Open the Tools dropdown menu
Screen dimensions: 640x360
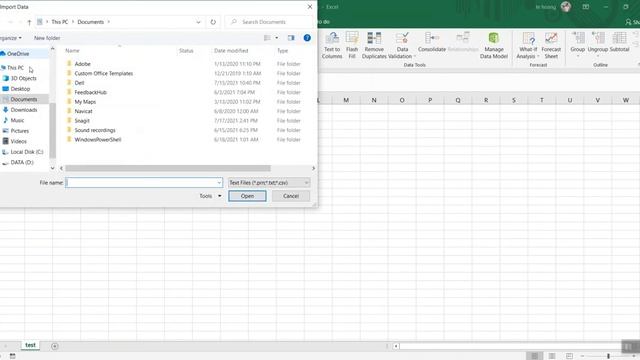(x=210, y=196)
